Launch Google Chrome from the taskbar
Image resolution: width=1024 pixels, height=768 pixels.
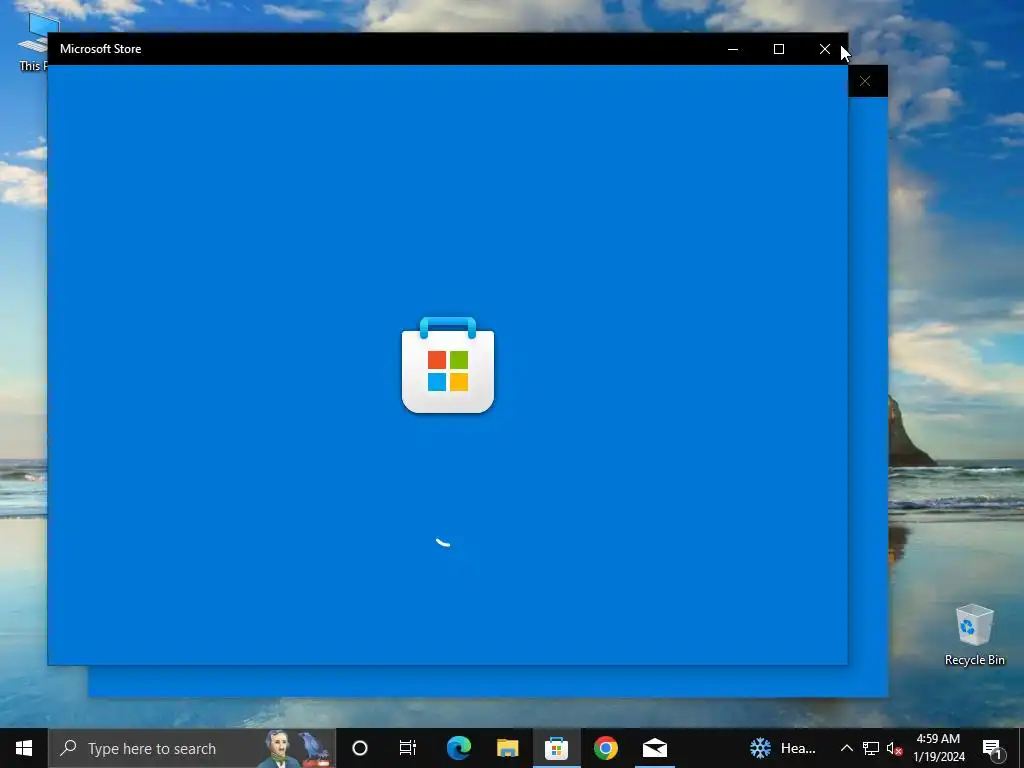pyautogui.click(x=605, y=748)
